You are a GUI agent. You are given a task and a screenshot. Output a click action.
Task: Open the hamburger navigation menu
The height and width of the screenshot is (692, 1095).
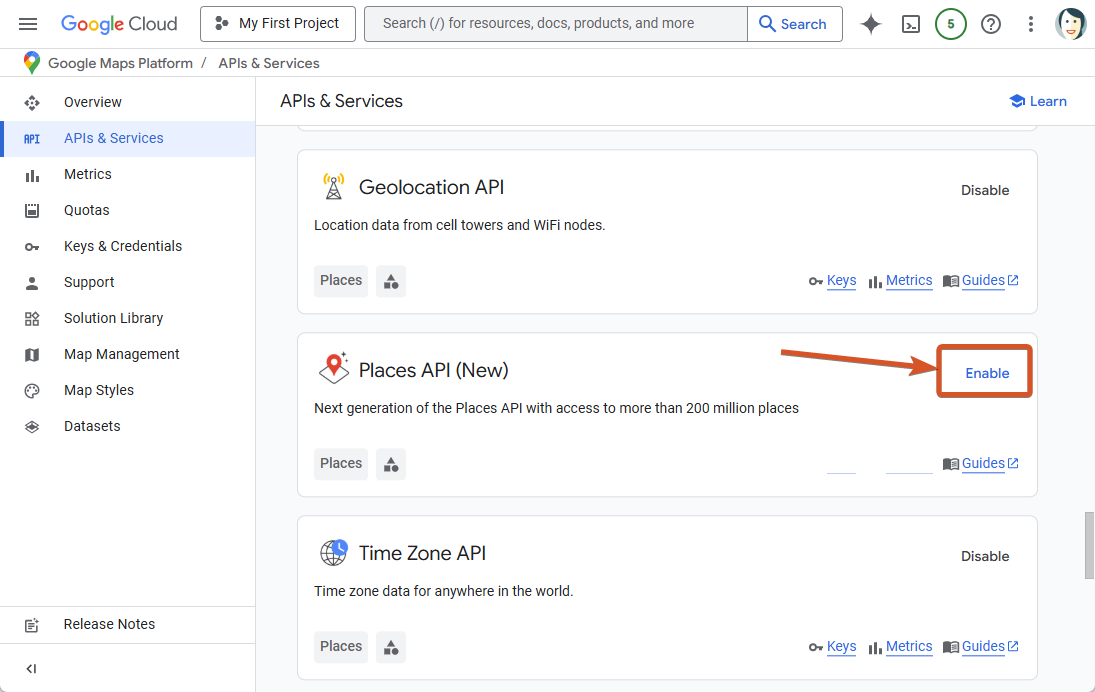tap(28, 24)
